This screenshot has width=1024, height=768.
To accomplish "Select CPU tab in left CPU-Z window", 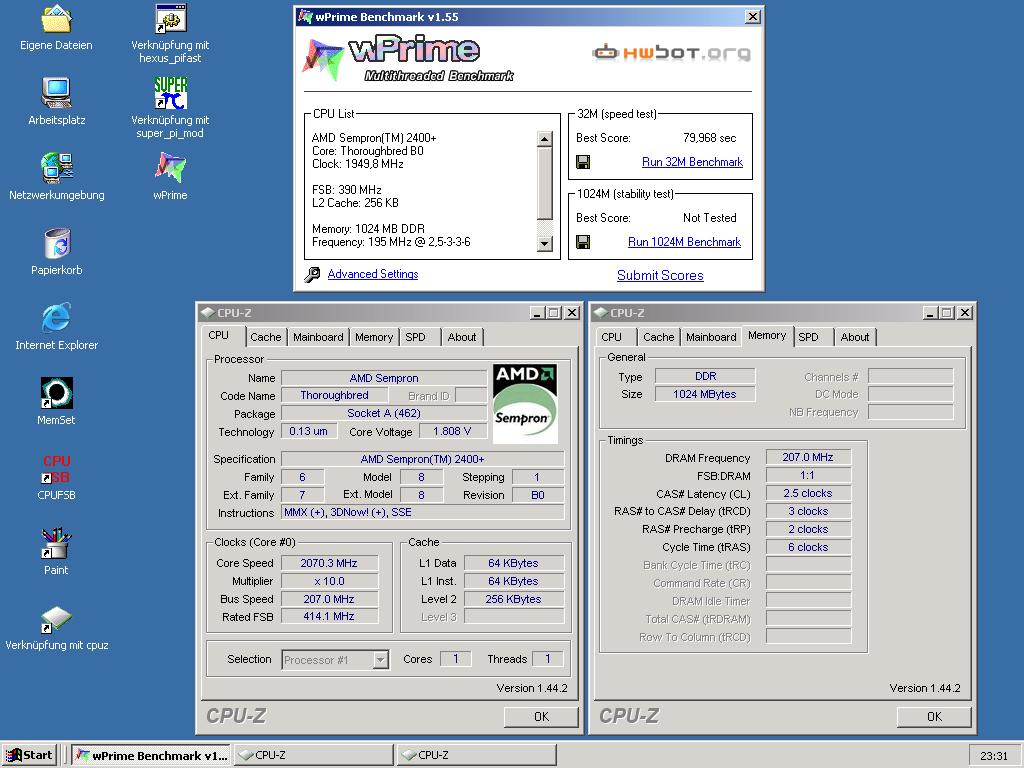I will (219, 335).
